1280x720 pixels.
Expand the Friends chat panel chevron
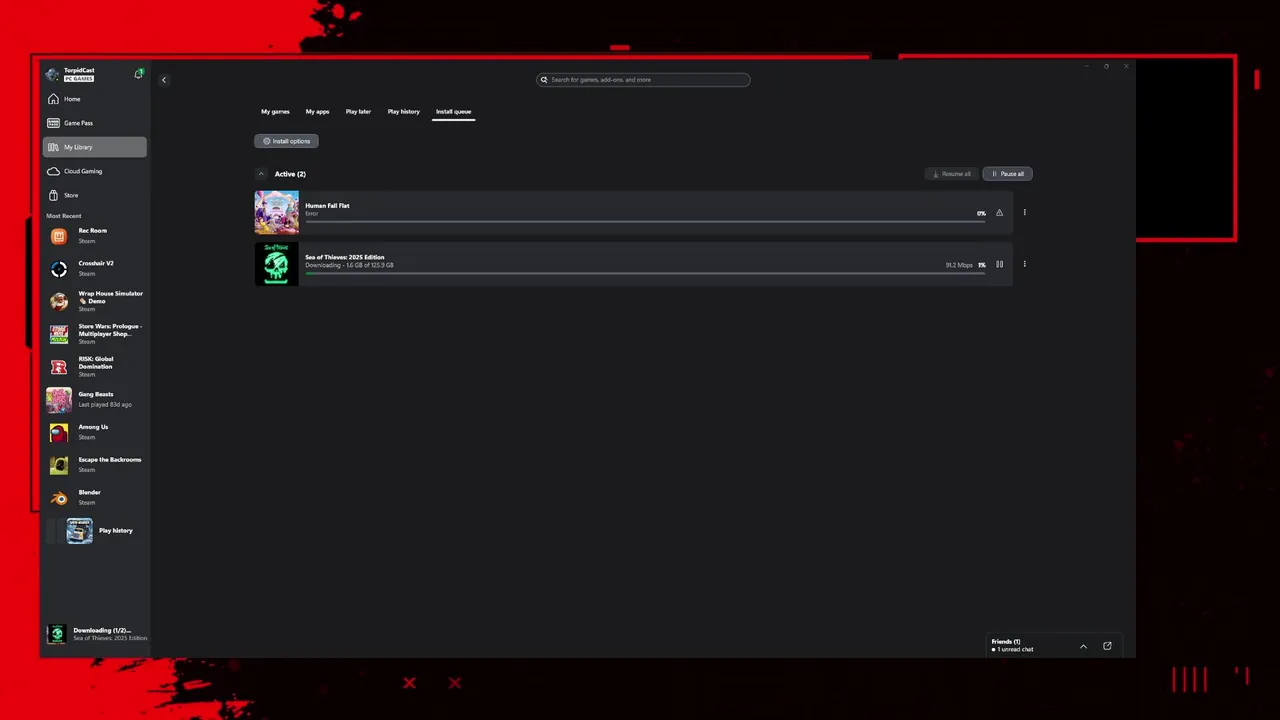pos(1083,647)
